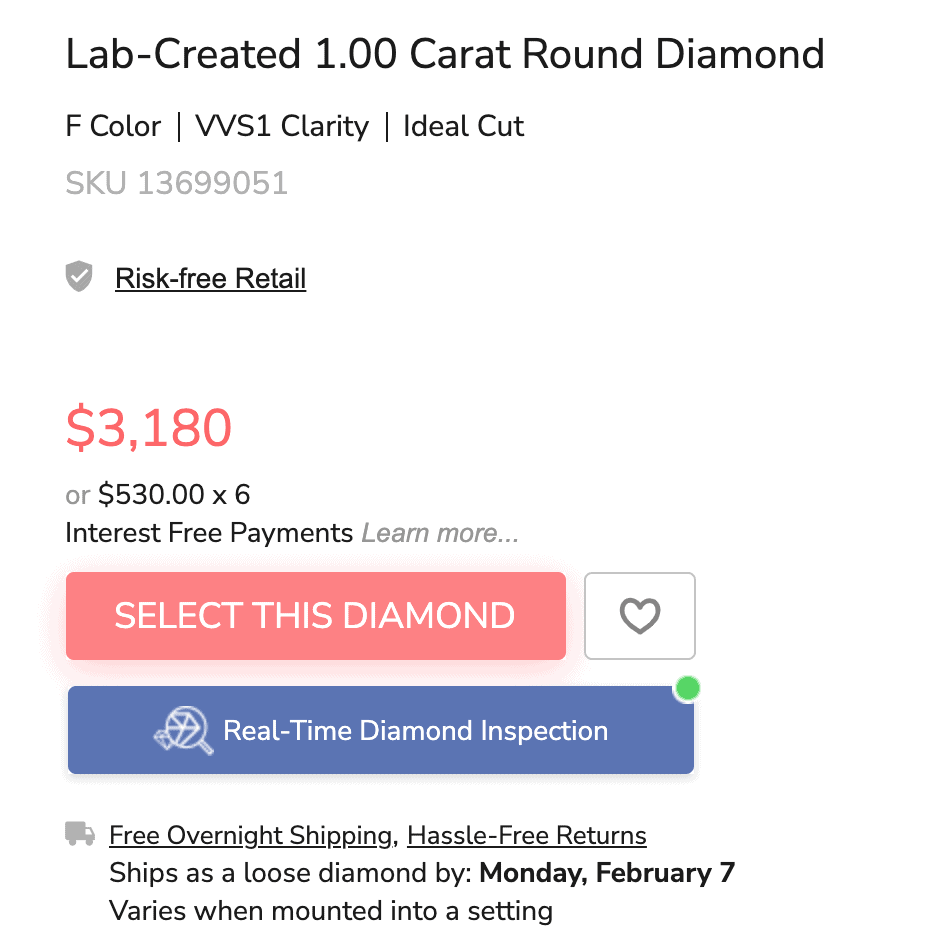This screenshot has width=936, height=950.
Task: Click the $530.00 x 6 installment amount
Action: tap(174, 495)
